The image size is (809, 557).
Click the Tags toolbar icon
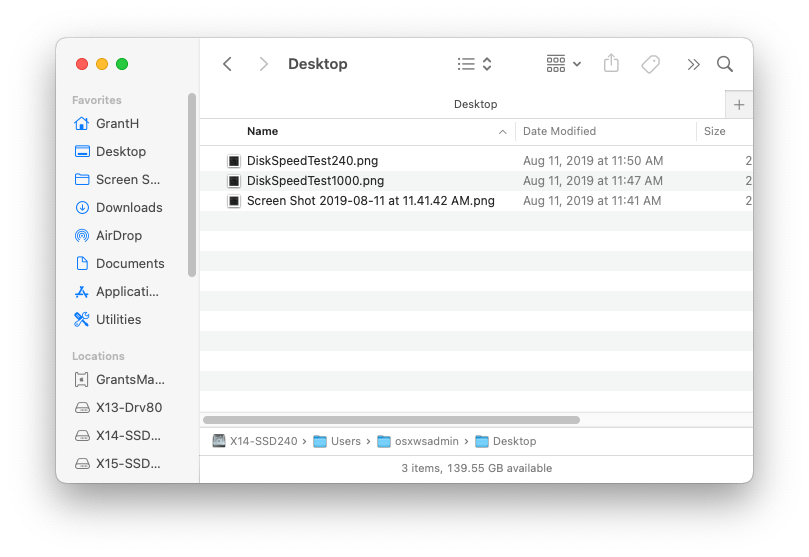(x=651, y=64)
